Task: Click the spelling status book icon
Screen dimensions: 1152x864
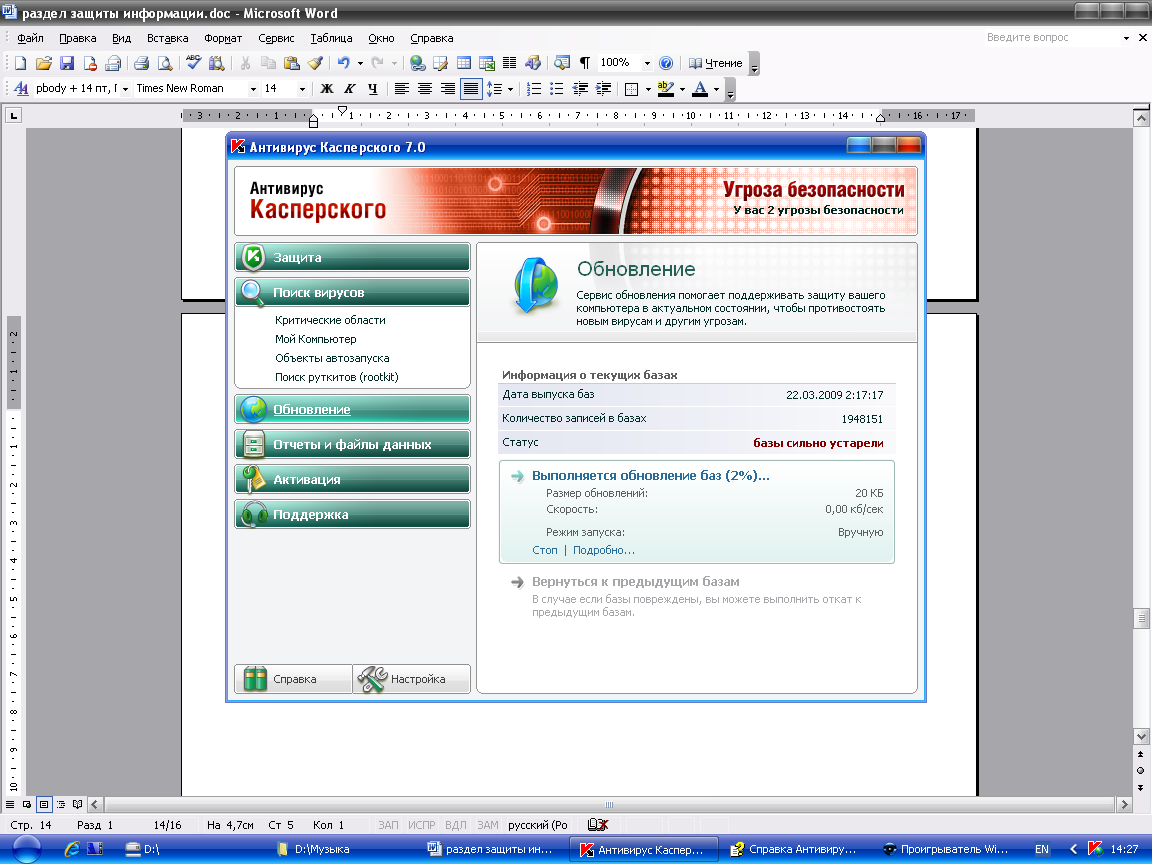Action: tap(598, 825)
